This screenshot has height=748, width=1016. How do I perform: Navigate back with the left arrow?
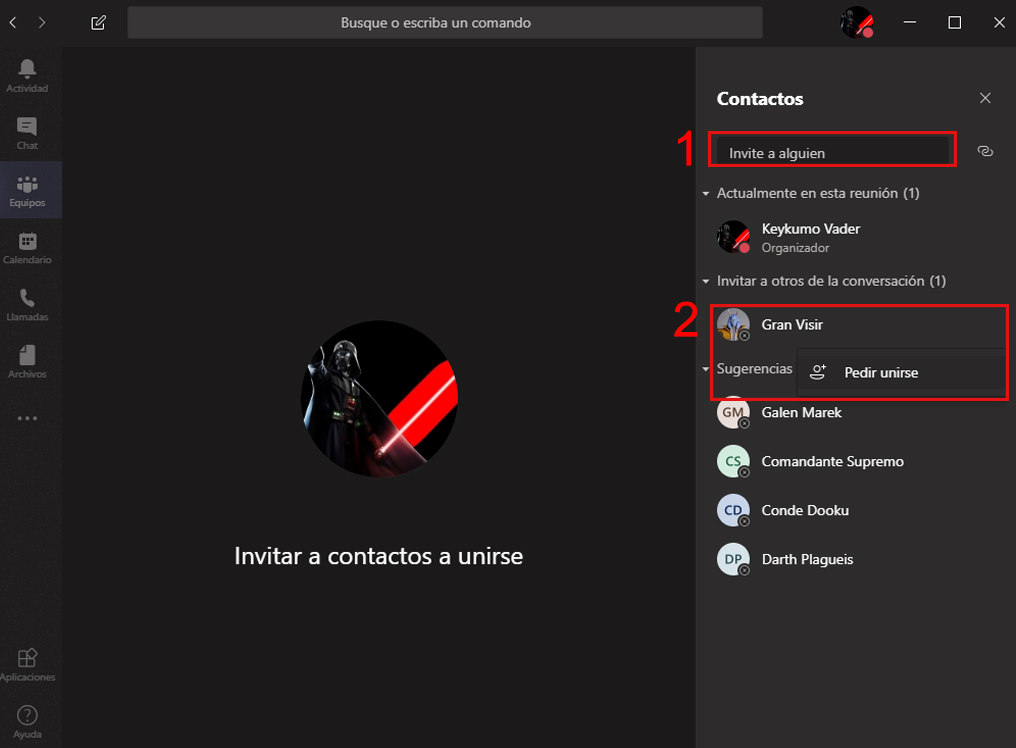[x=12, y=22]
